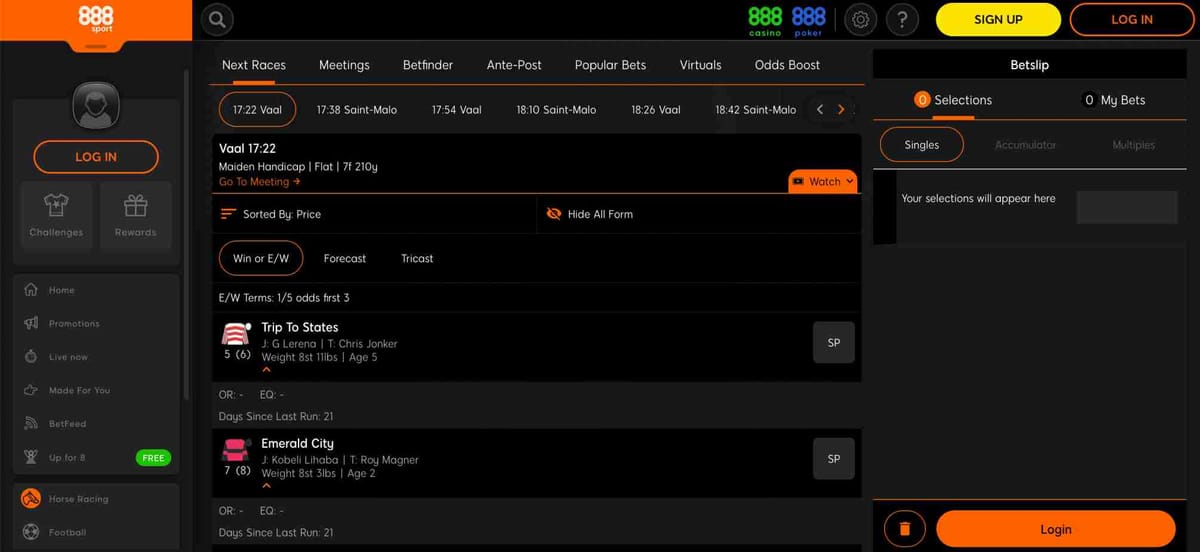Select Horse Racing in sidebar

coord(96,498)
